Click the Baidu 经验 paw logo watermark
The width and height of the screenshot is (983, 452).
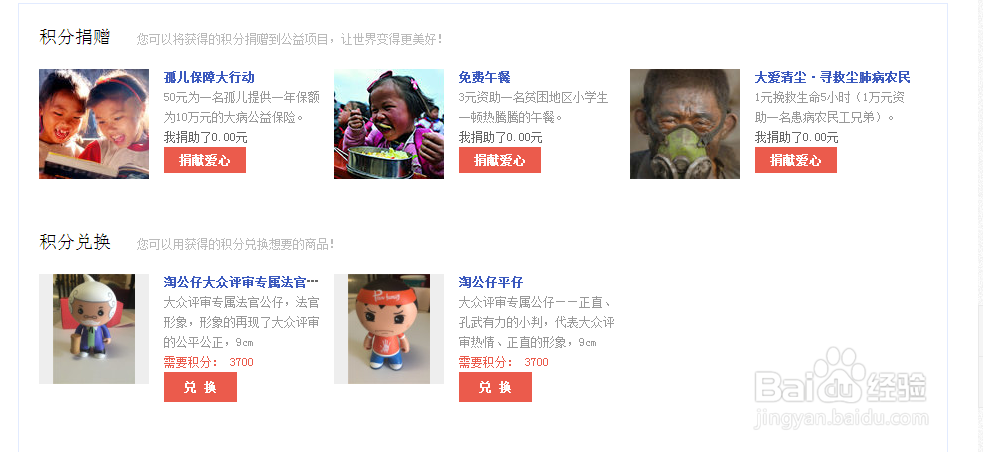tap(840, 377)
